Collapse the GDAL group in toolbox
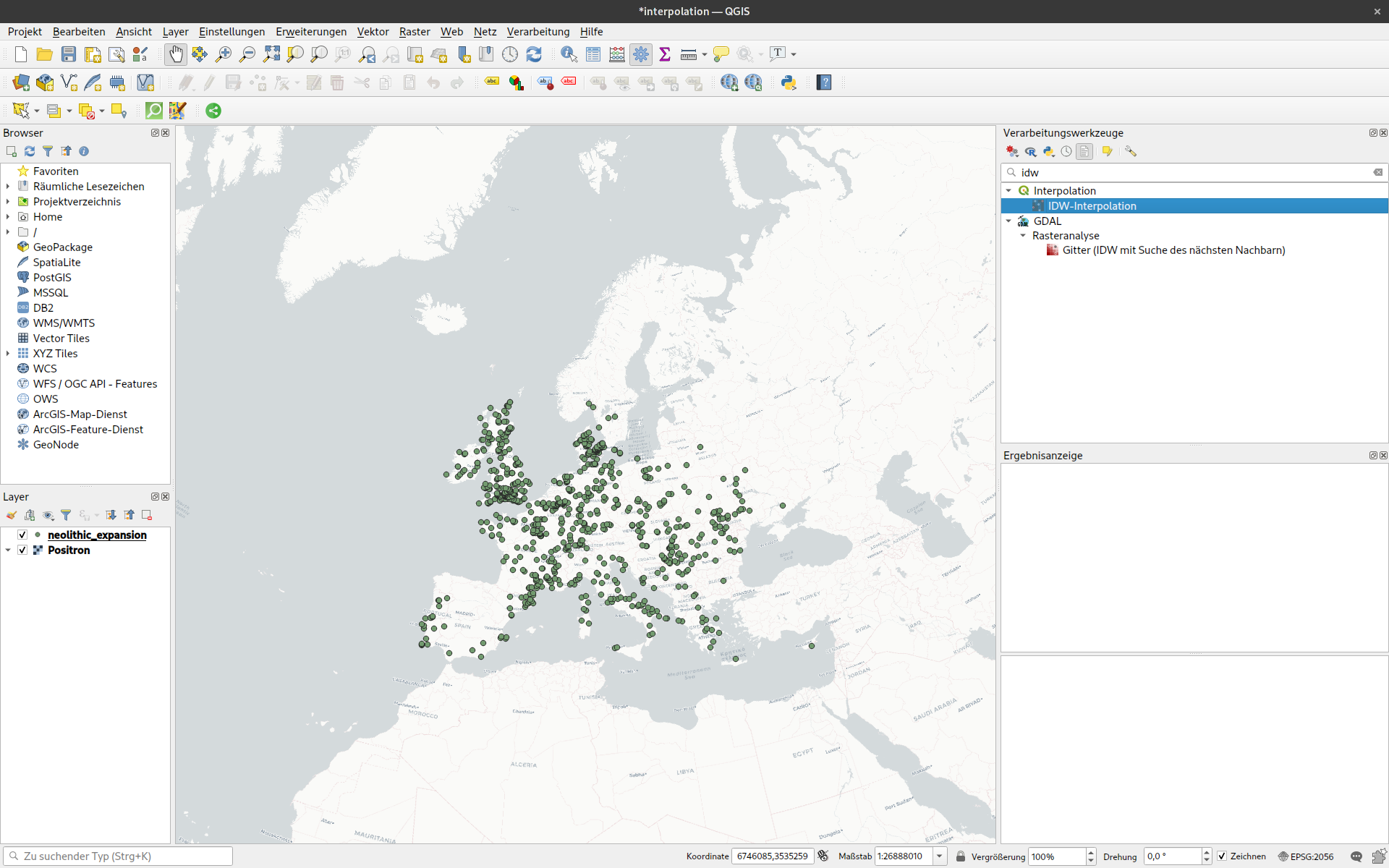The width and height of the screenshot is (1389, 868). 1008,221
